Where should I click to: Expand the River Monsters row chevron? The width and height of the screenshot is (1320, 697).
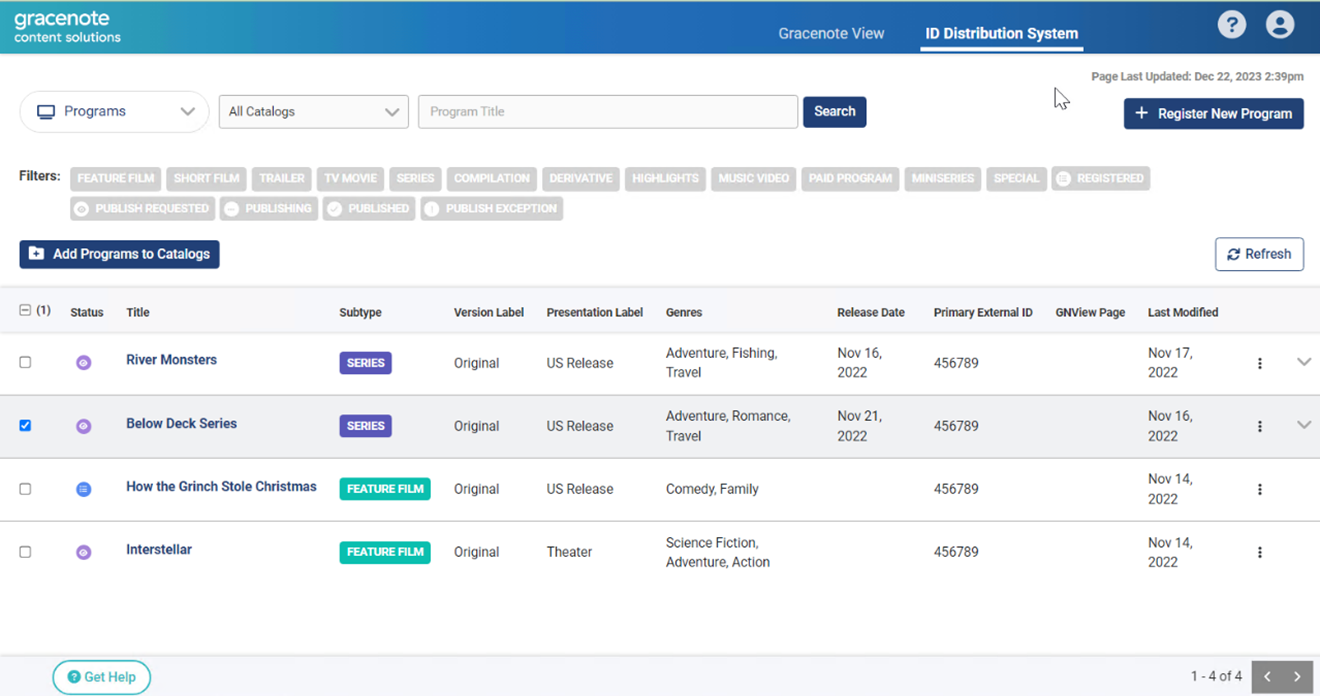point(1303,362)
